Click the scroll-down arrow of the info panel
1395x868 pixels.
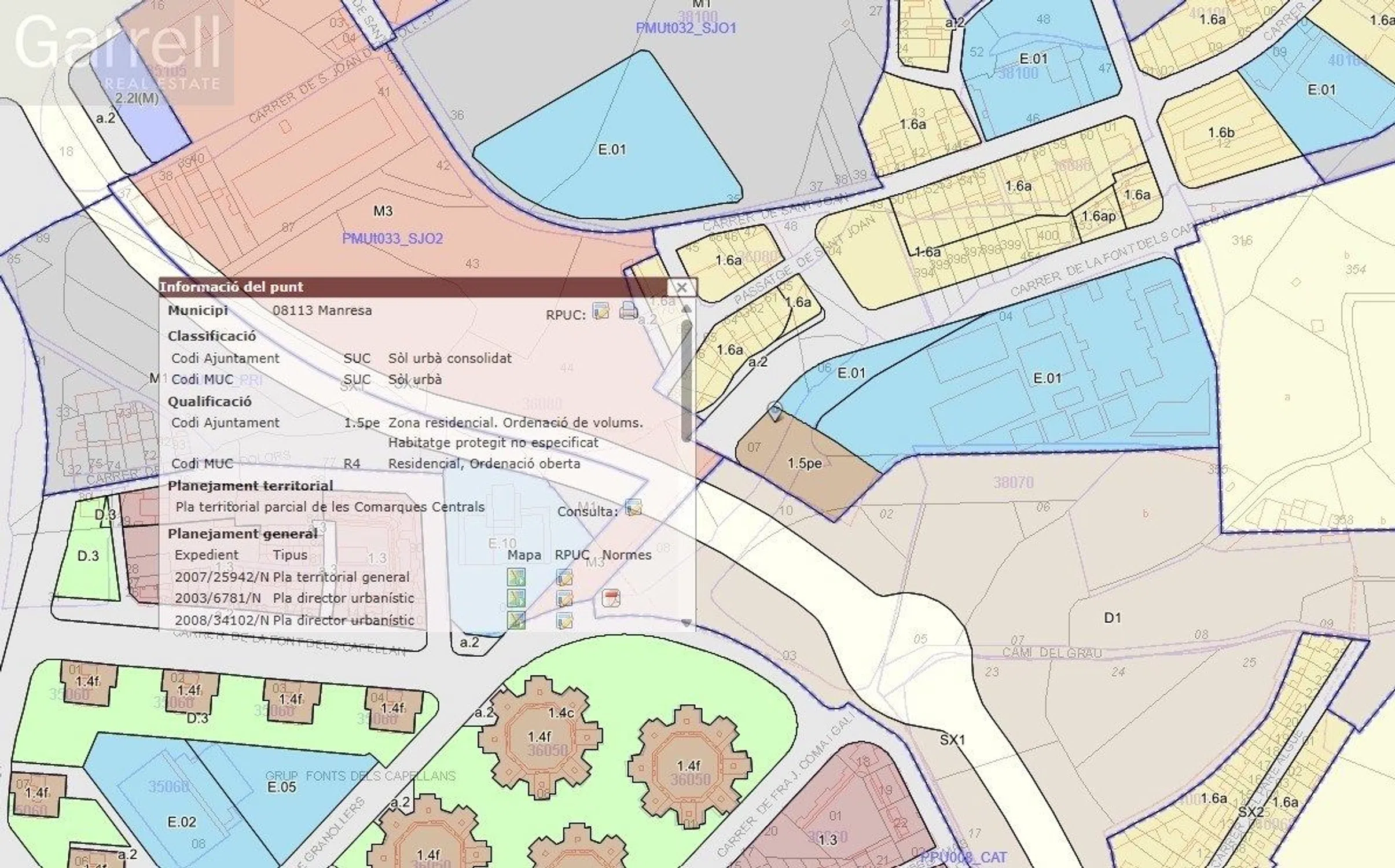[687, 623]
